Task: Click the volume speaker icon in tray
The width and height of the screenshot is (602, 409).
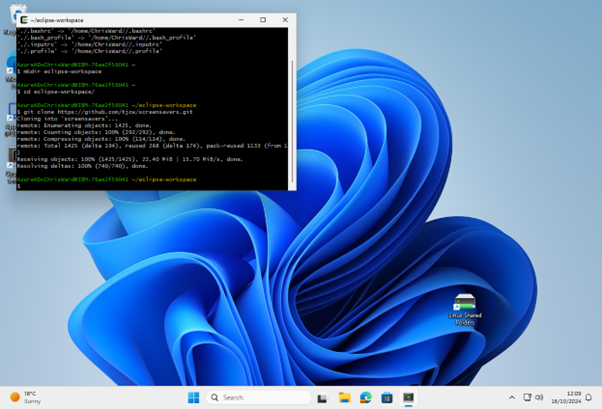Action: tap(540, 397)
